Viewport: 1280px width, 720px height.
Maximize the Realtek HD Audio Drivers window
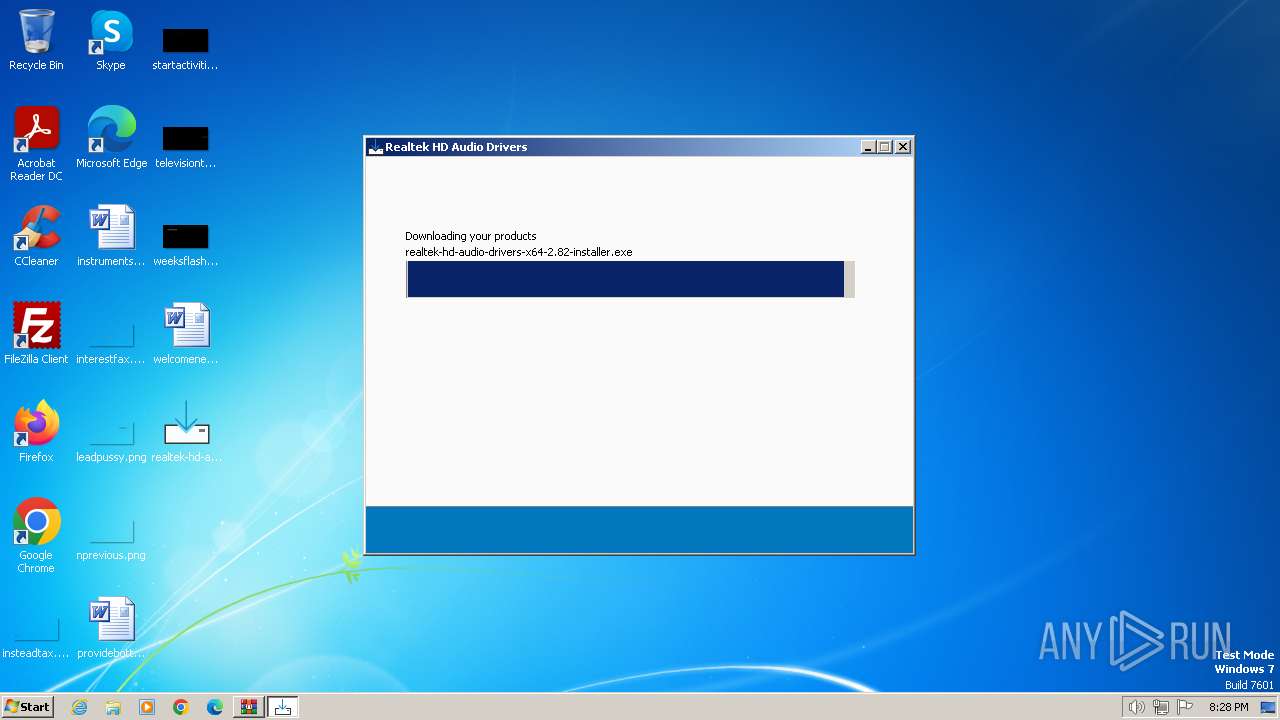885,147
